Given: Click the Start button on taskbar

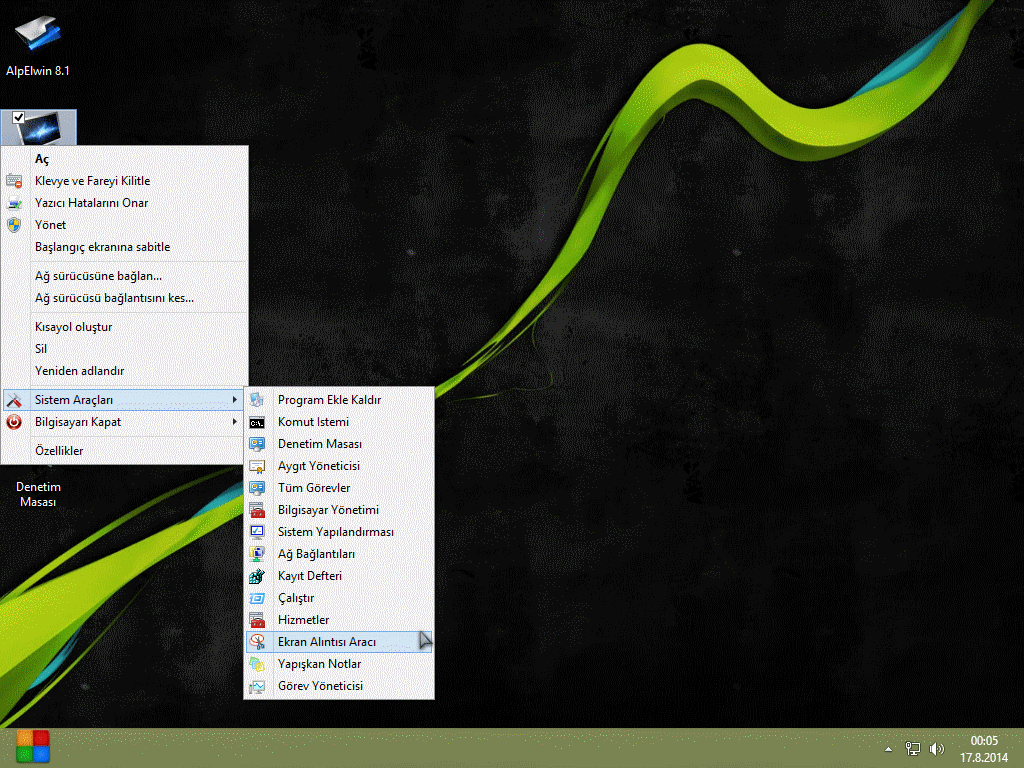Looking at the screenshot, I should tap(33, 746).
